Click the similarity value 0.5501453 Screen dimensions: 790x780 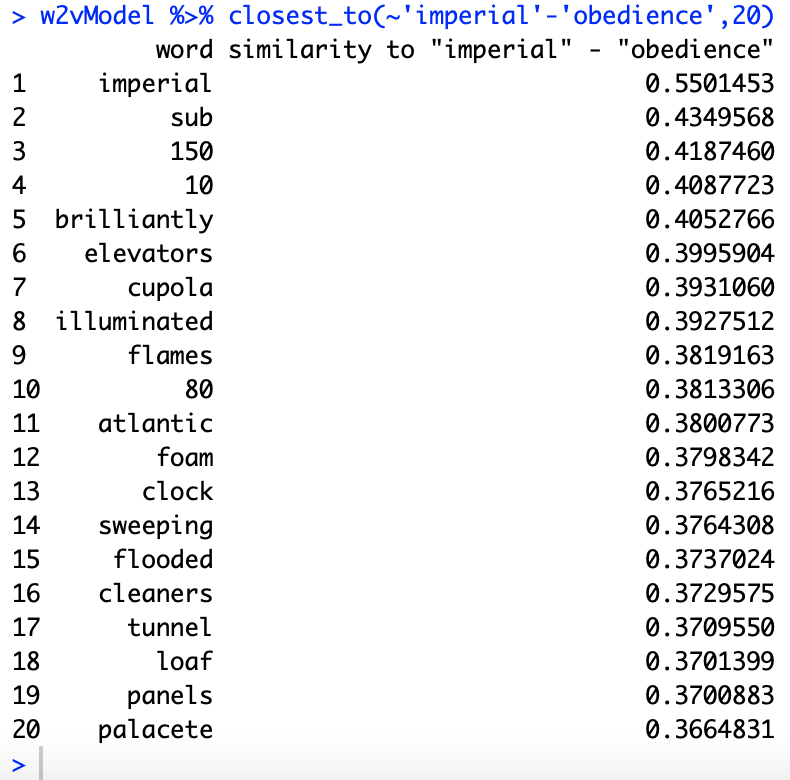(710, 84)
